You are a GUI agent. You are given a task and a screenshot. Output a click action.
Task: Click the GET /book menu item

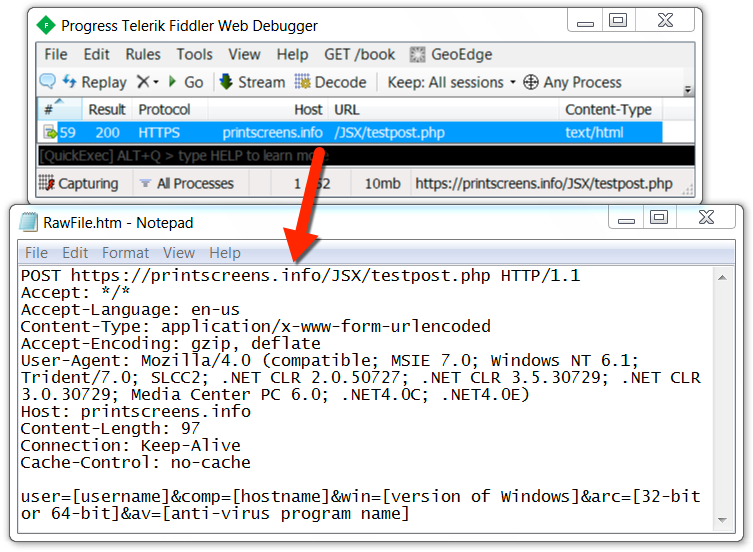(x=360, y=54)
